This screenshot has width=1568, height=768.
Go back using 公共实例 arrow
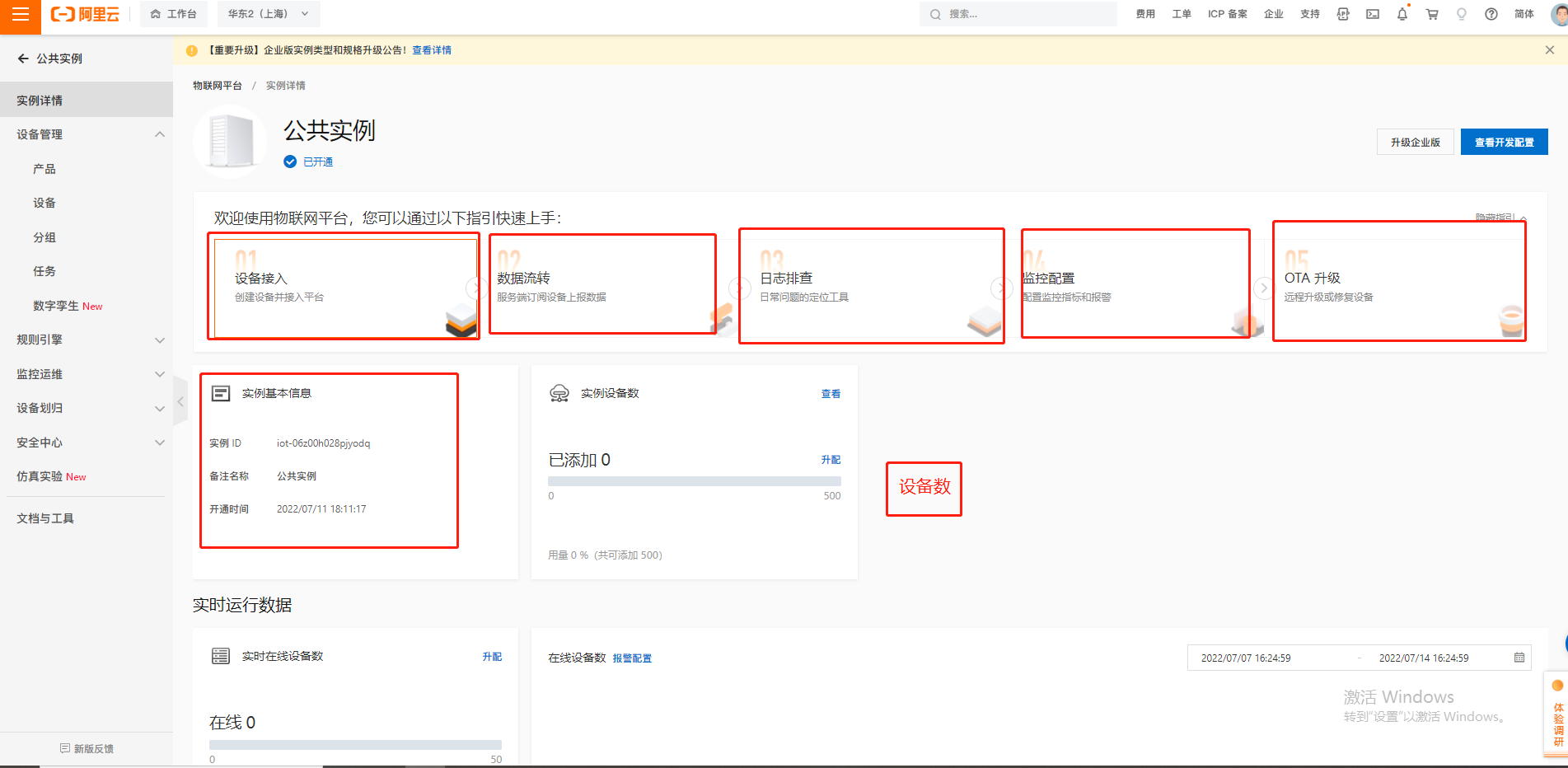23,59
